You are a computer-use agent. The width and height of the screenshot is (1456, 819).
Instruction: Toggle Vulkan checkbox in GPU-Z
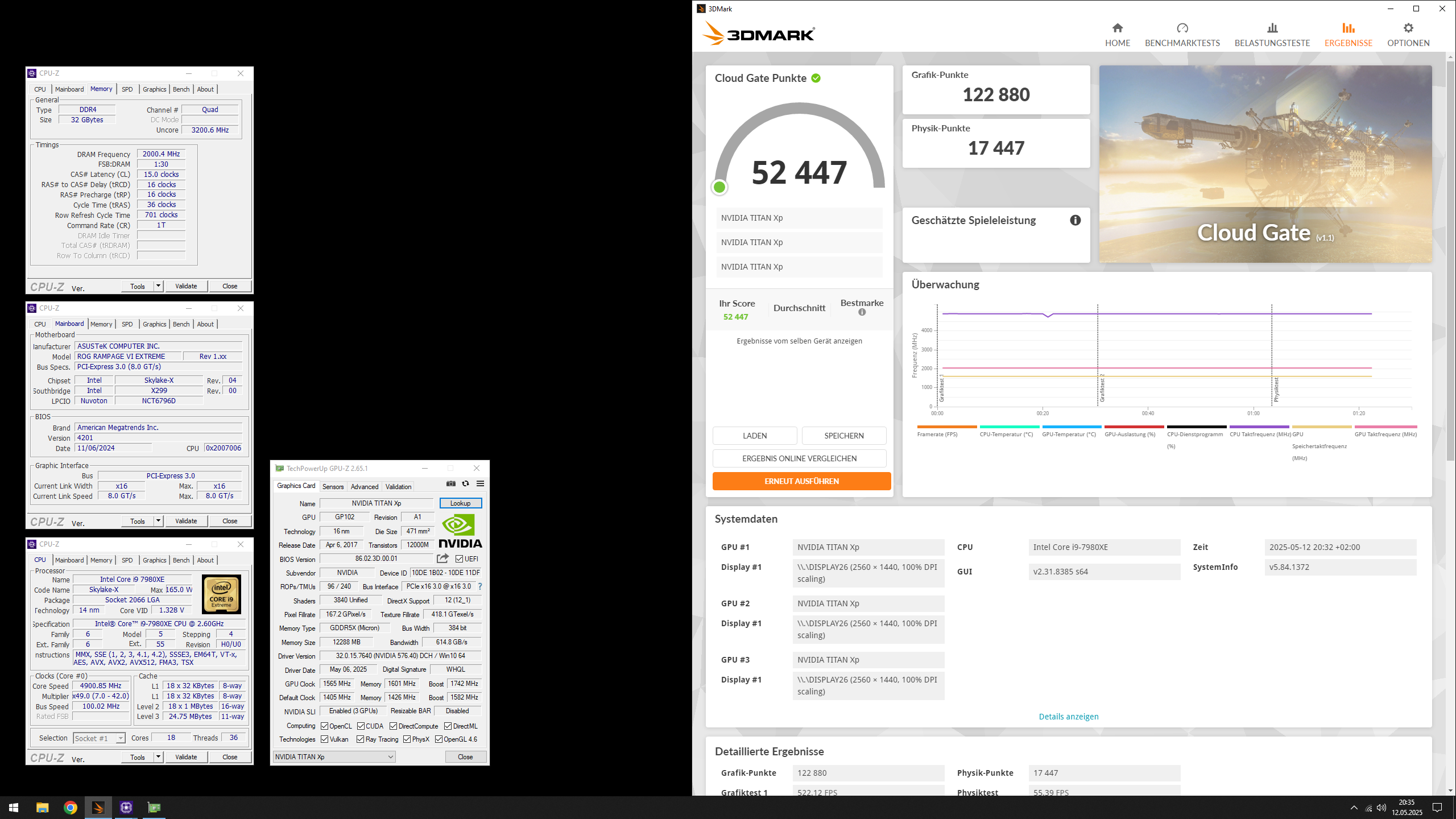coord(324,739)
